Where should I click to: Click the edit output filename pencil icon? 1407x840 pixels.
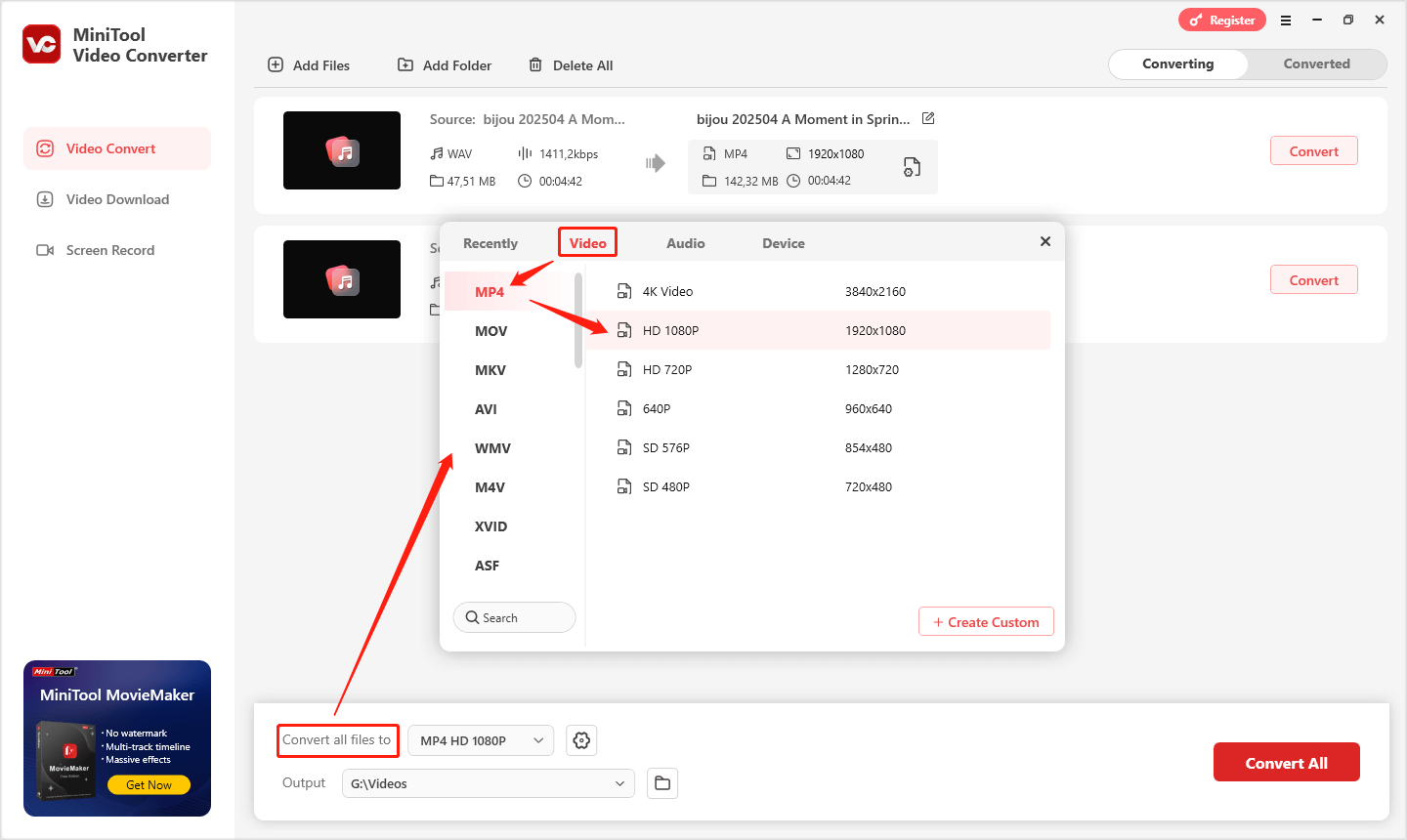(928, 118)
